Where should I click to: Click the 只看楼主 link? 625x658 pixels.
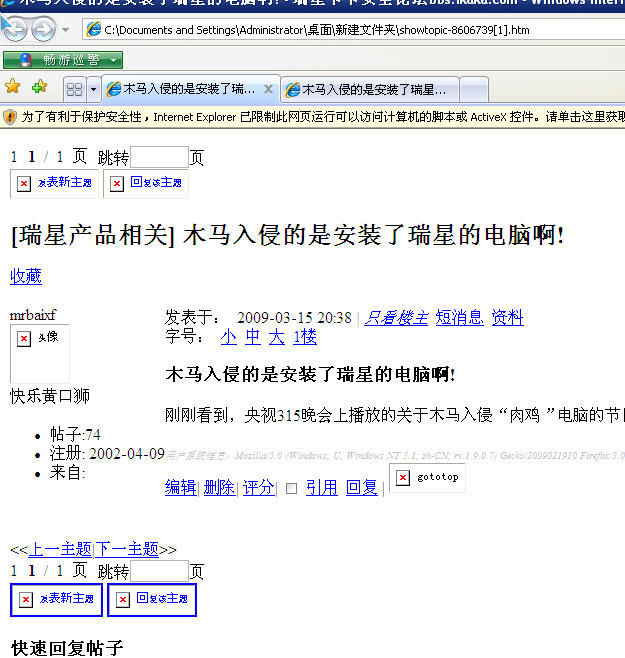(396, 318)
